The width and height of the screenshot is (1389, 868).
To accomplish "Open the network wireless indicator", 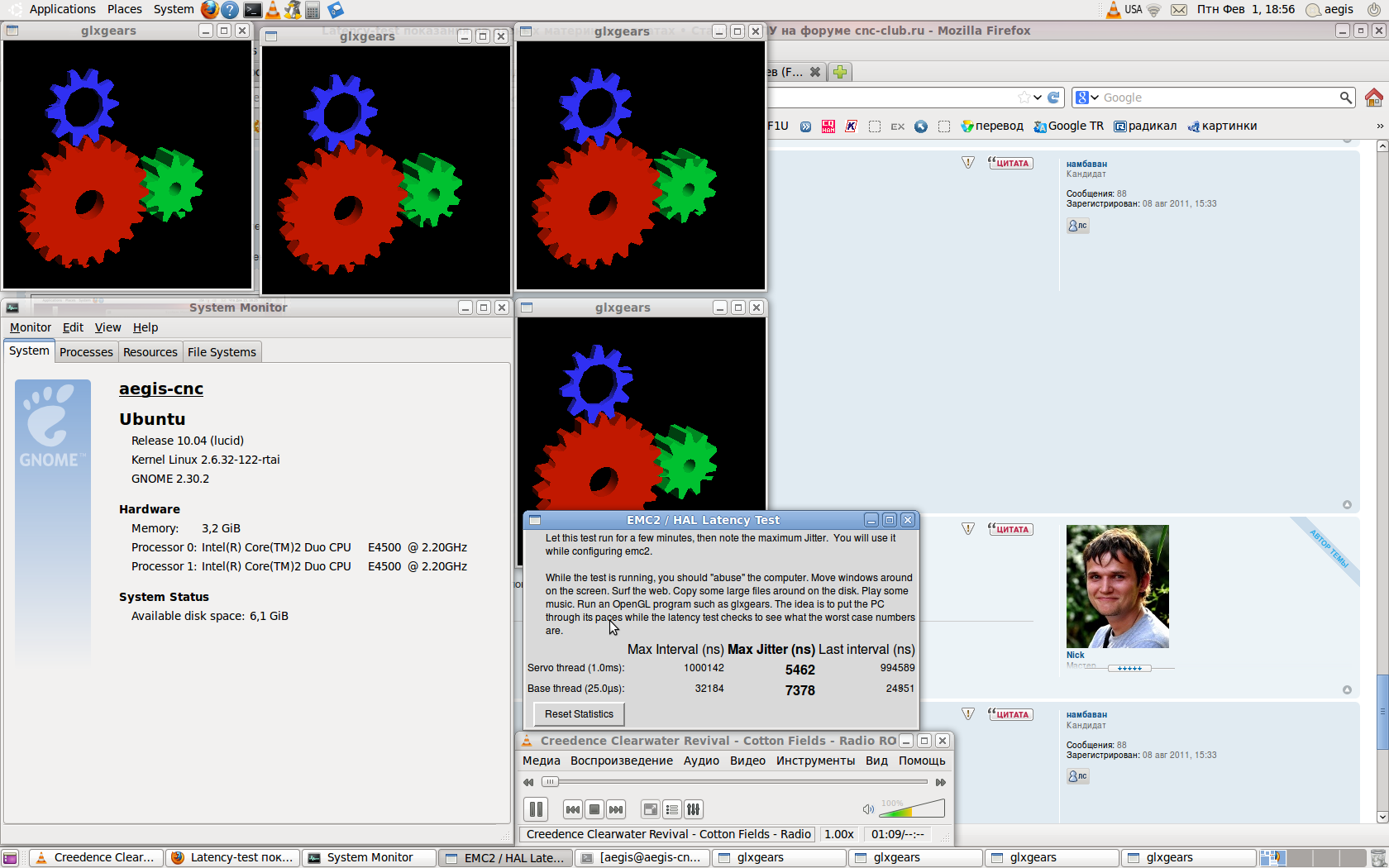I will point(1153,10).
